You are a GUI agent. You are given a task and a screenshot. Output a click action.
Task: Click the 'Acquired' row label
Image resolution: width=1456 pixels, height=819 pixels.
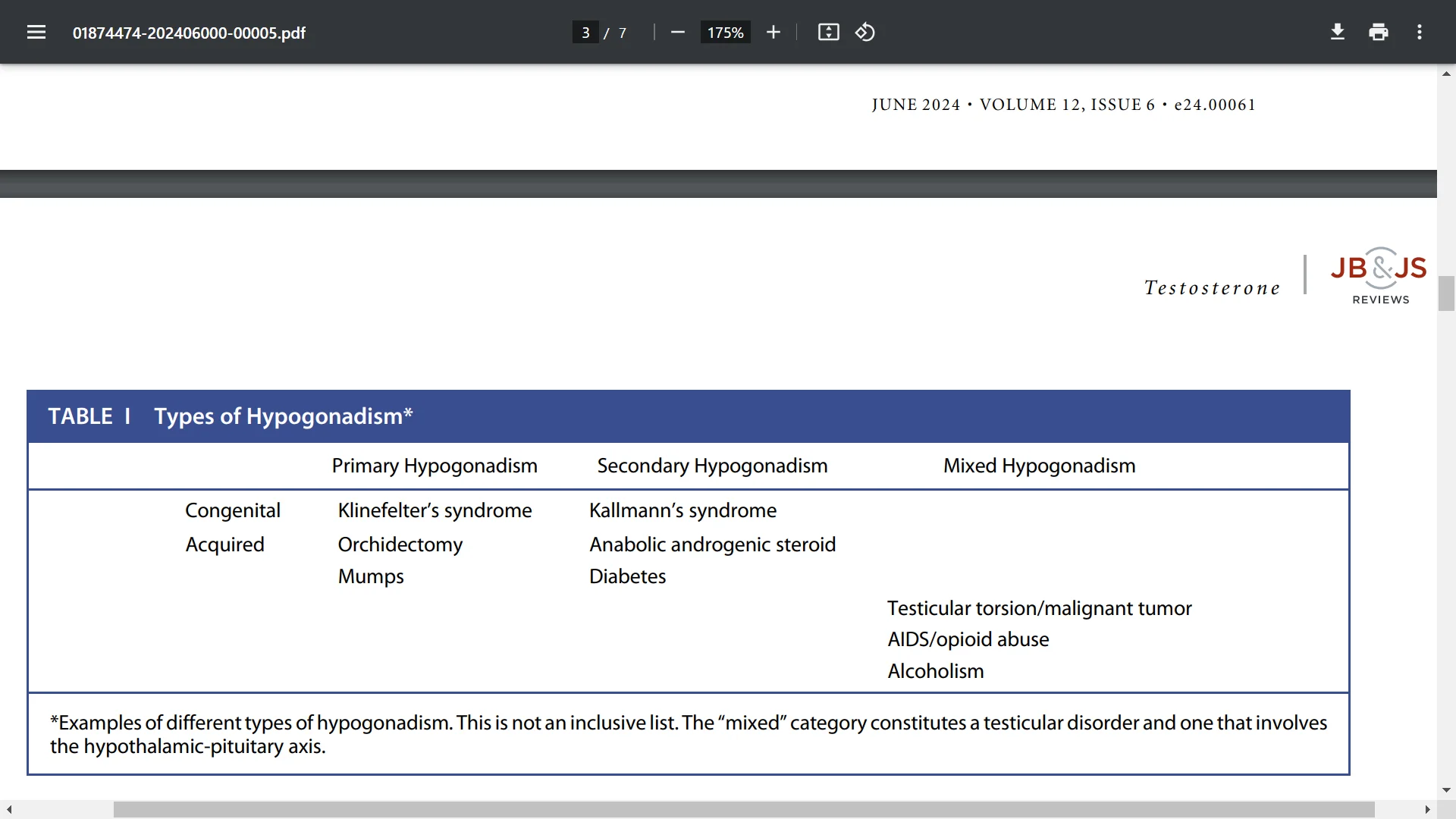tap(224, 544)
